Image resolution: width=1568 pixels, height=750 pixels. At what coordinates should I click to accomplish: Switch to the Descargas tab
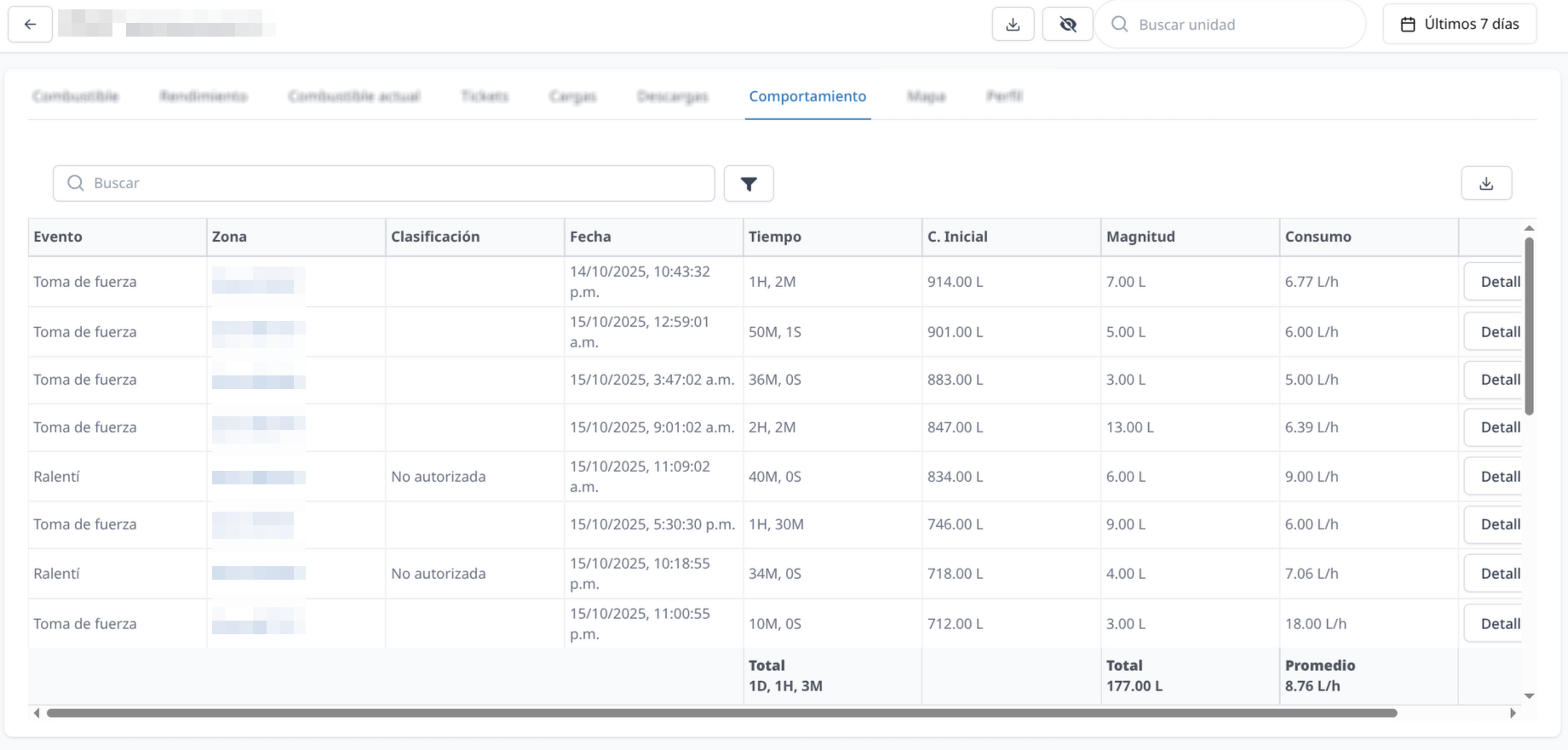pos(673,96)
